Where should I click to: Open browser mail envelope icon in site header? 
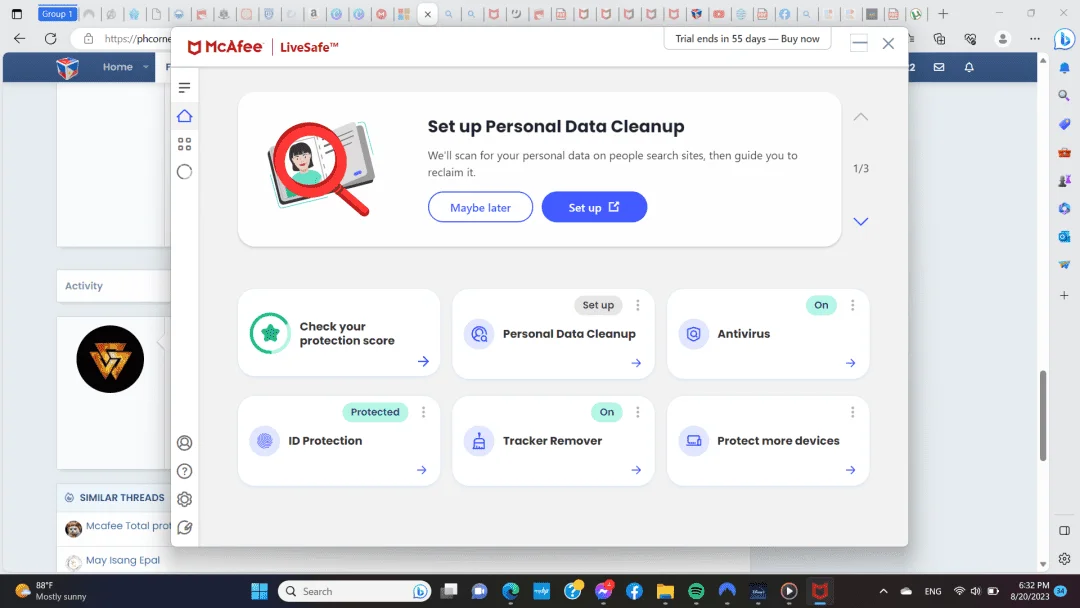coord(939,67)
